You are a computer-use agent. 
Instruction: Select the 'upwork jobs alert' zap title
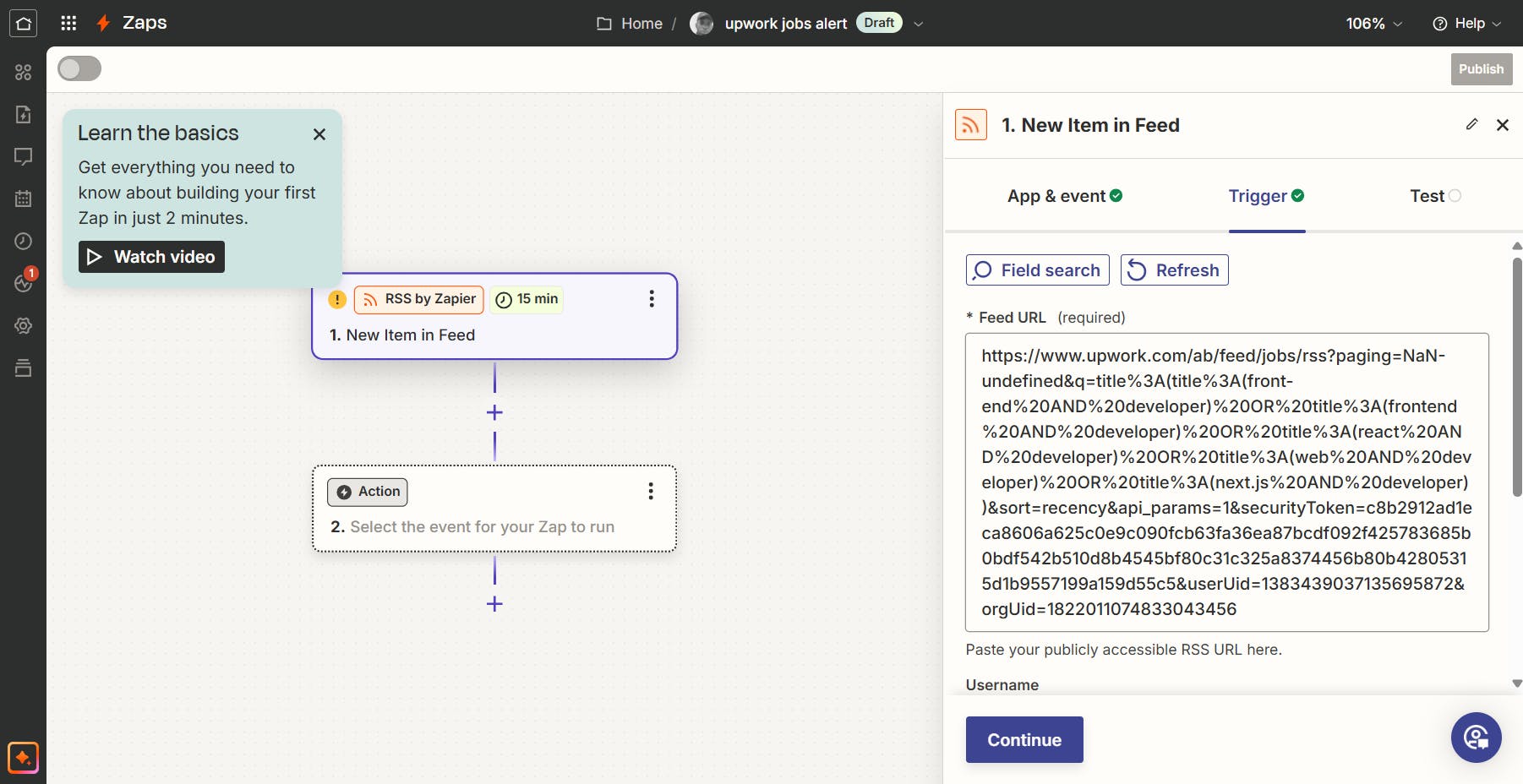(x=786, y=24)
